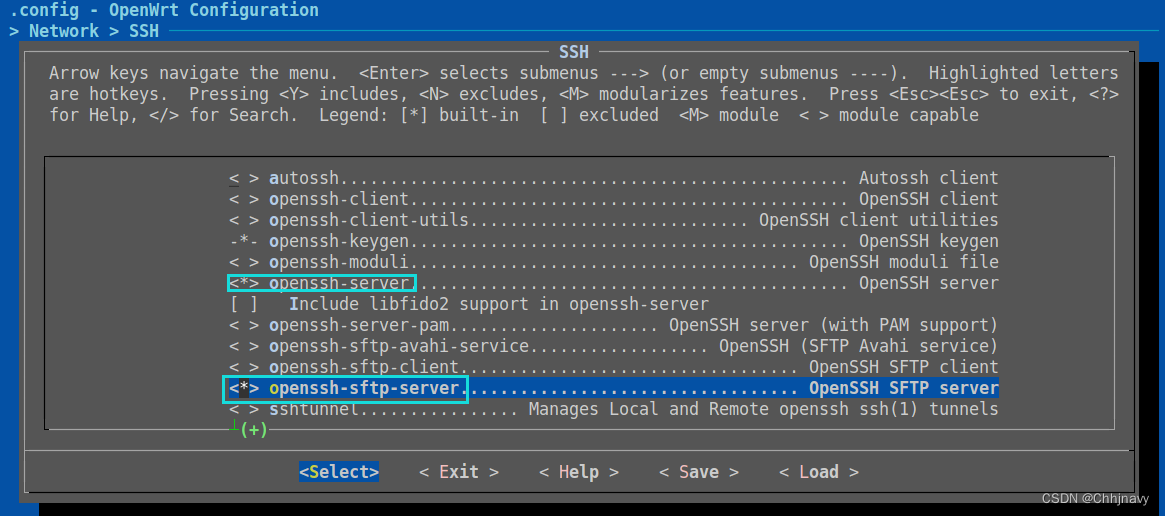Select the openssh-sftp-server package name
Viewport: 1165px width, 516px height.
click(364, 388)
